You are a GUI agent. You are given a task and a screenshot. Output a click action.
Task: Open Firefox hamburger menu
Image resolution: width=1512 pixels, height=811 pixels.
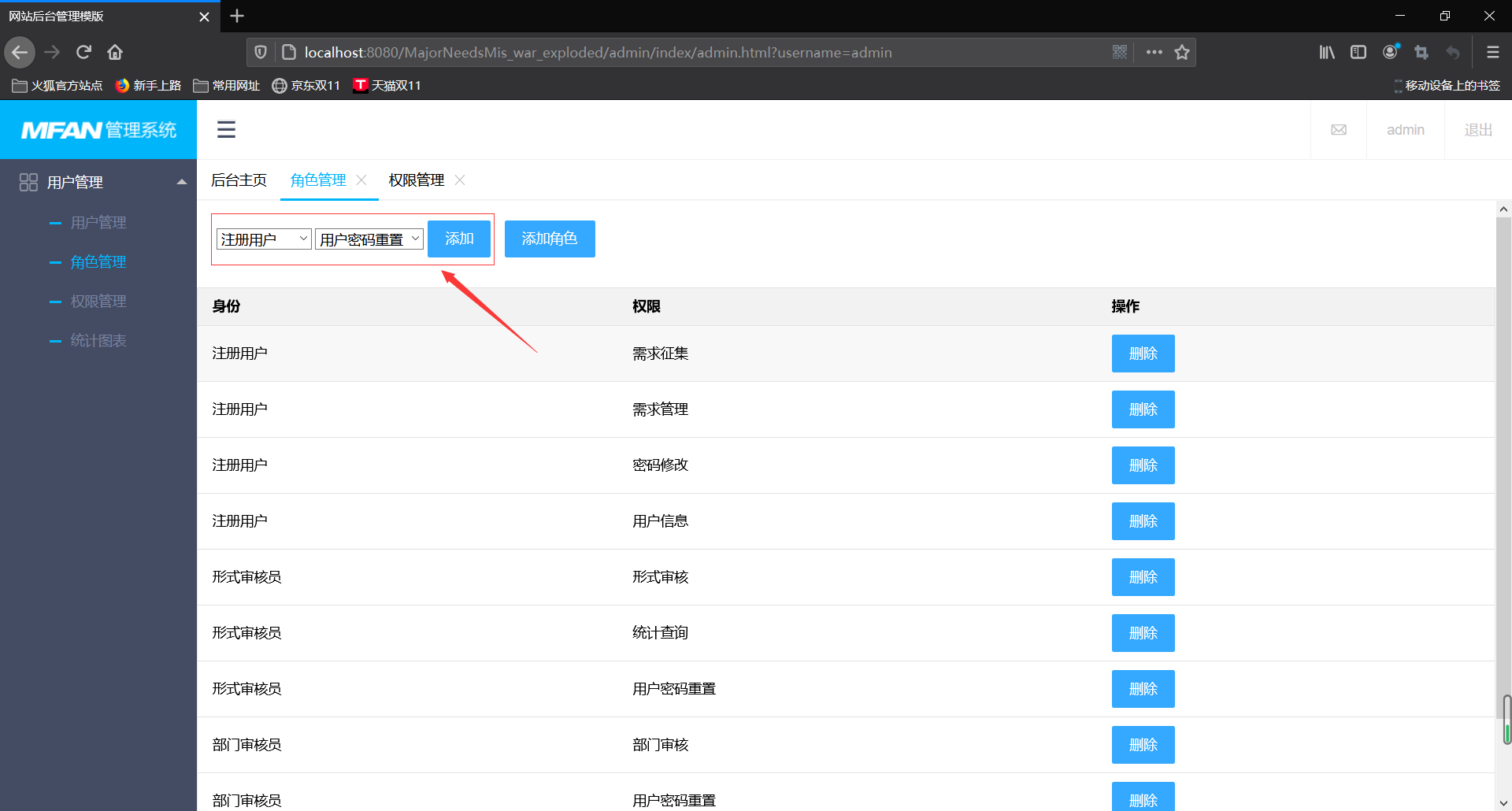pyautogui.click(x=1492, y=52)
